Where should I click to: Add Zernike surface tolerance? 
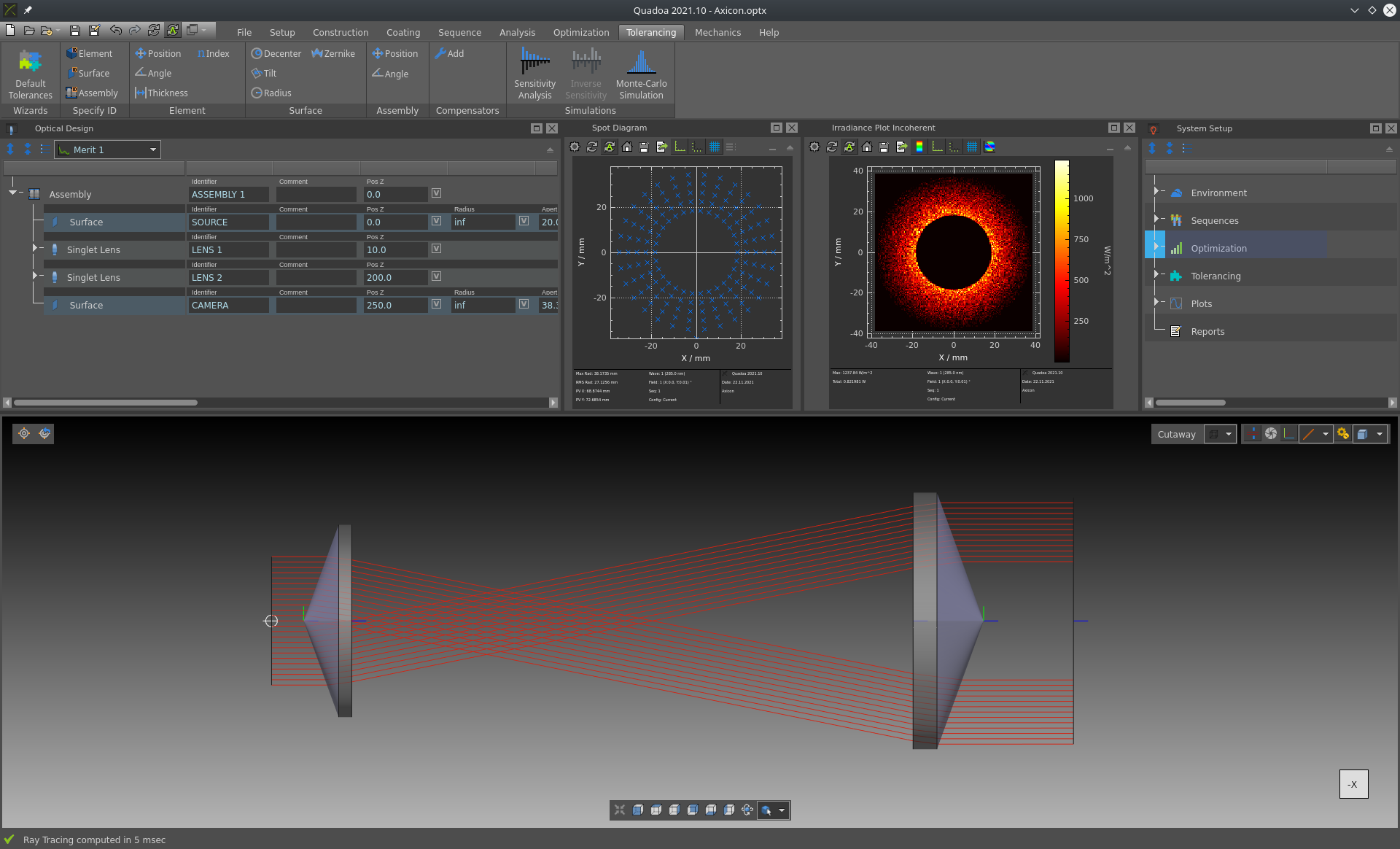click(x=333, y=54)
